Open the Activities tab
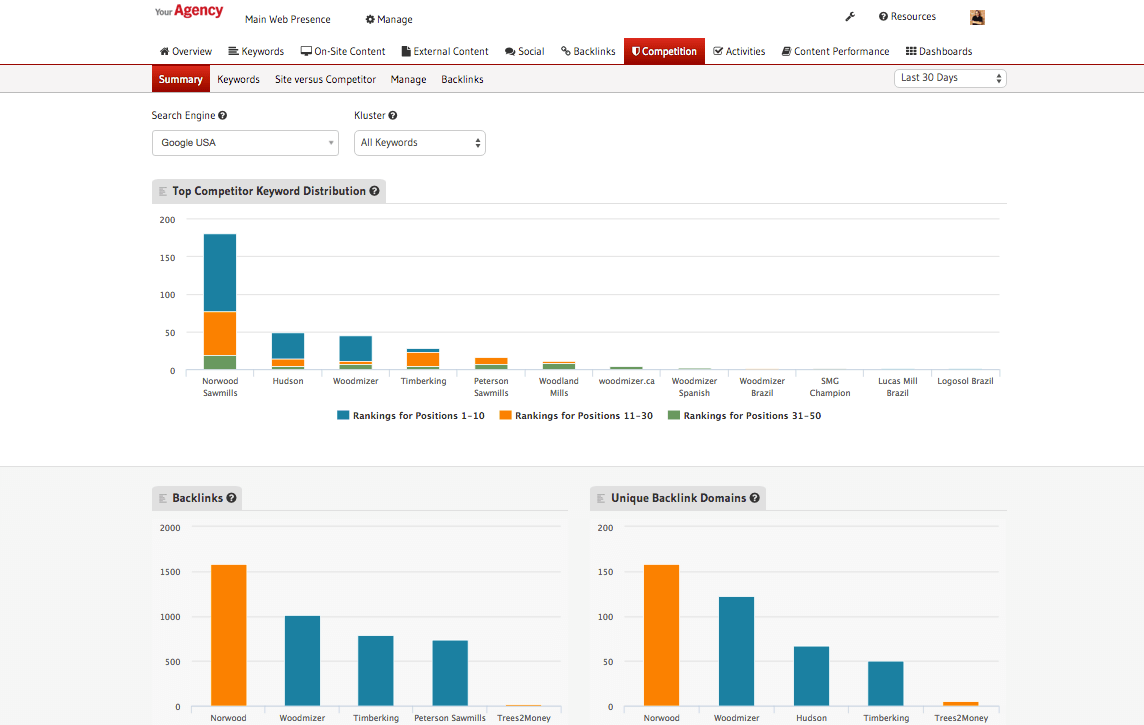This screenshot has height=725, width=1144. point(739,51)
